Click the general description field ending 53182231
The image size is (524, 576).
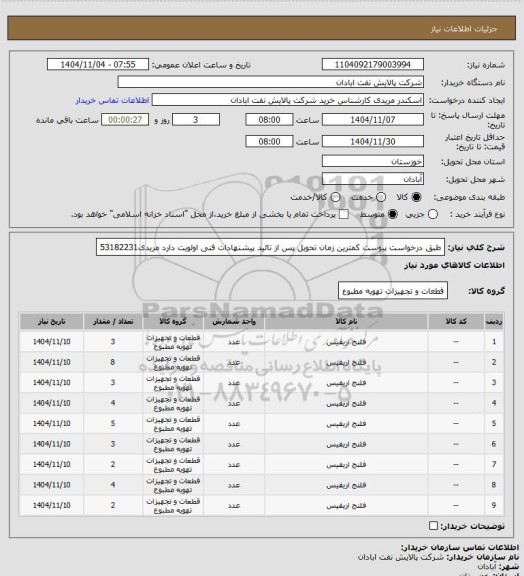pos(270,248)
